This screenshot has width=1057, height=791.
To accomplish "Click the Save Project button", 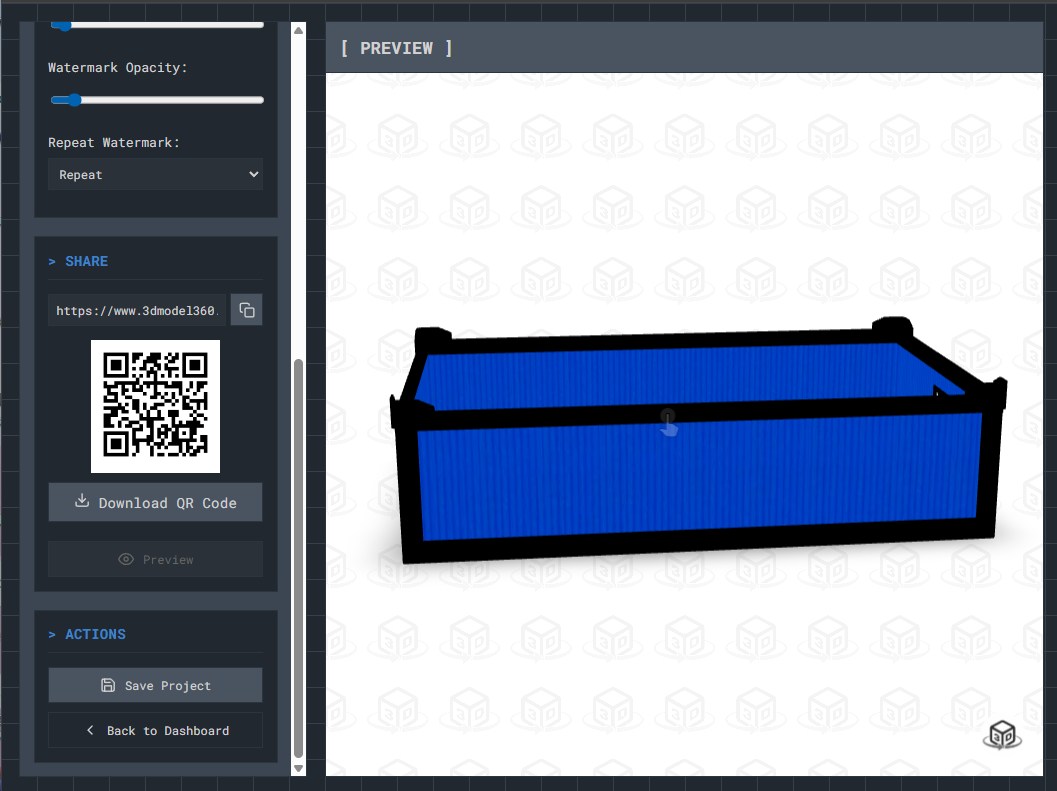I will (155, 685).
